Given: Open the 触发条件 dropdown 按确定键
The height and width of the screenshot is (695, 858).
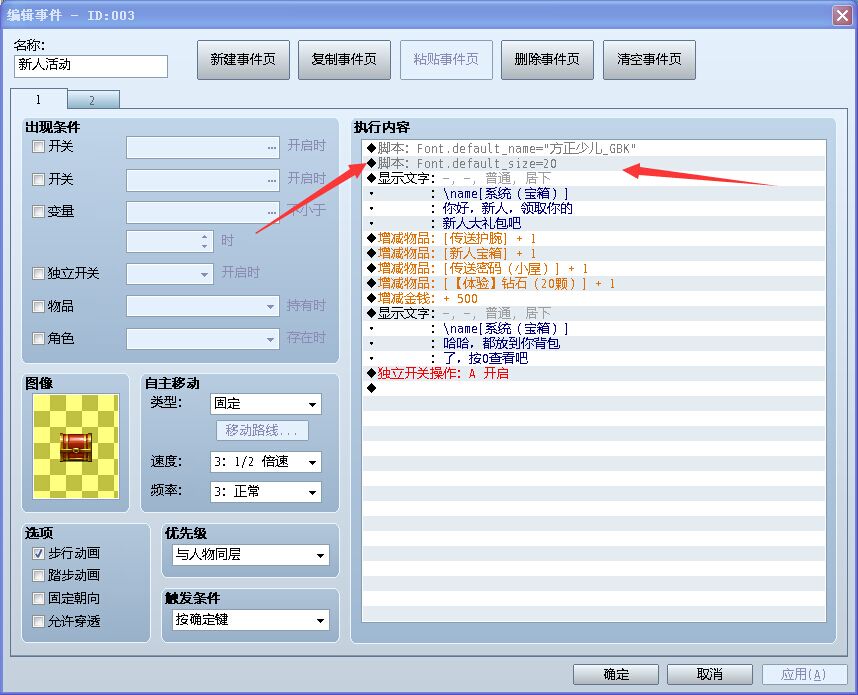Looking at the screenshot, I should pos(251,620).
